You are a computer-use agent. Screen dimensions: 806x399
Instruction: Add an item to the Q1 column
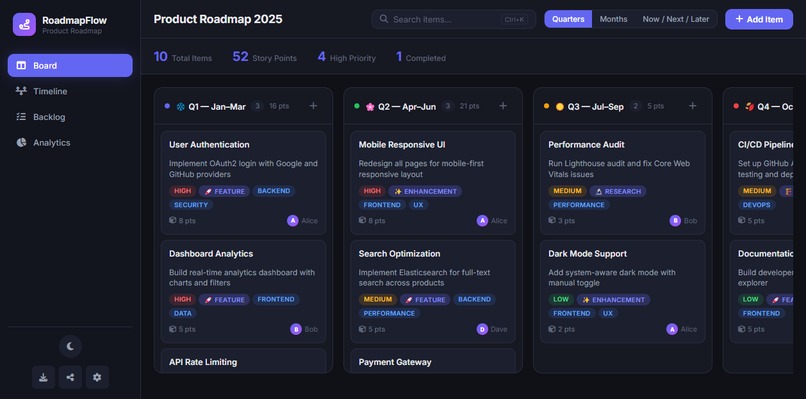[313, 106]
